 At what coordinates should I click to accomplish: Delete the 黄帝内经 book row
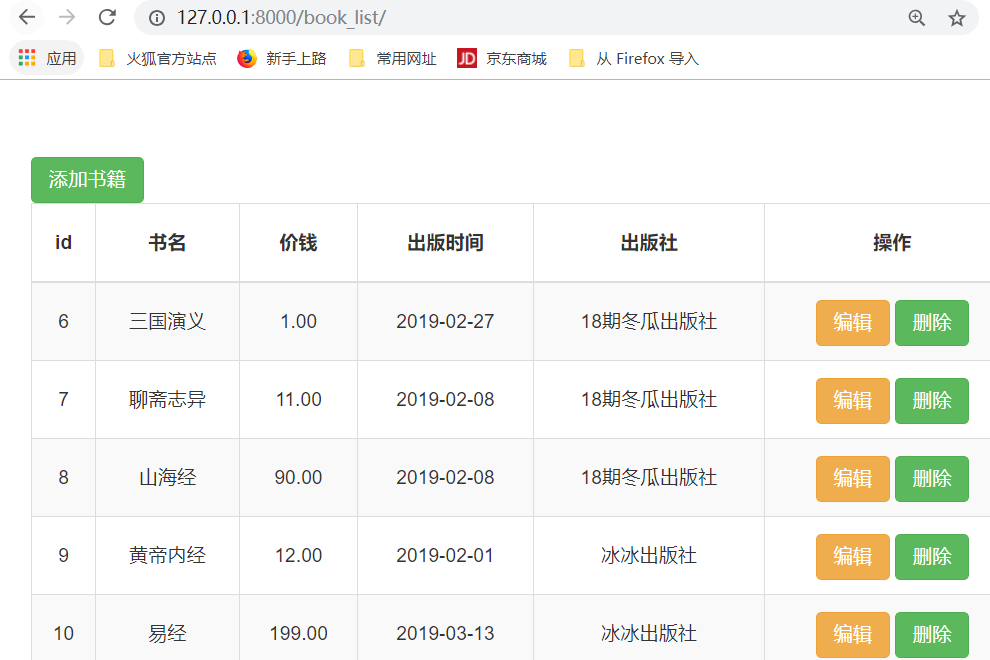click(x=932, y=556)
